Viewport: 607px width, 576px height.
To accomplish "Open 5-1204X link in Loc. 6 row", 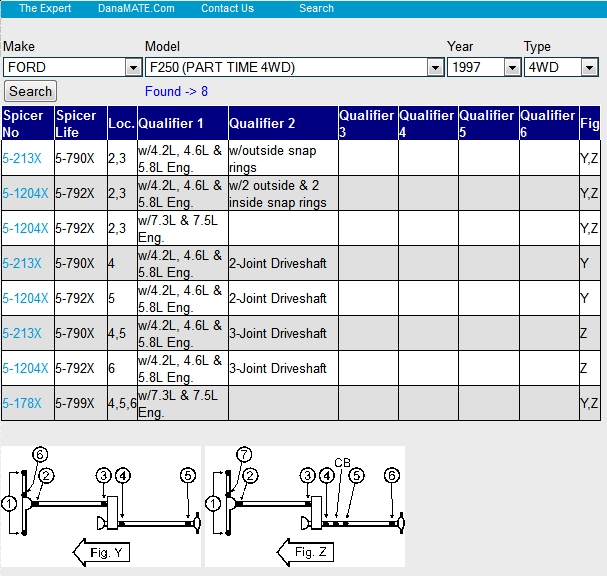I will pos(26,368).
